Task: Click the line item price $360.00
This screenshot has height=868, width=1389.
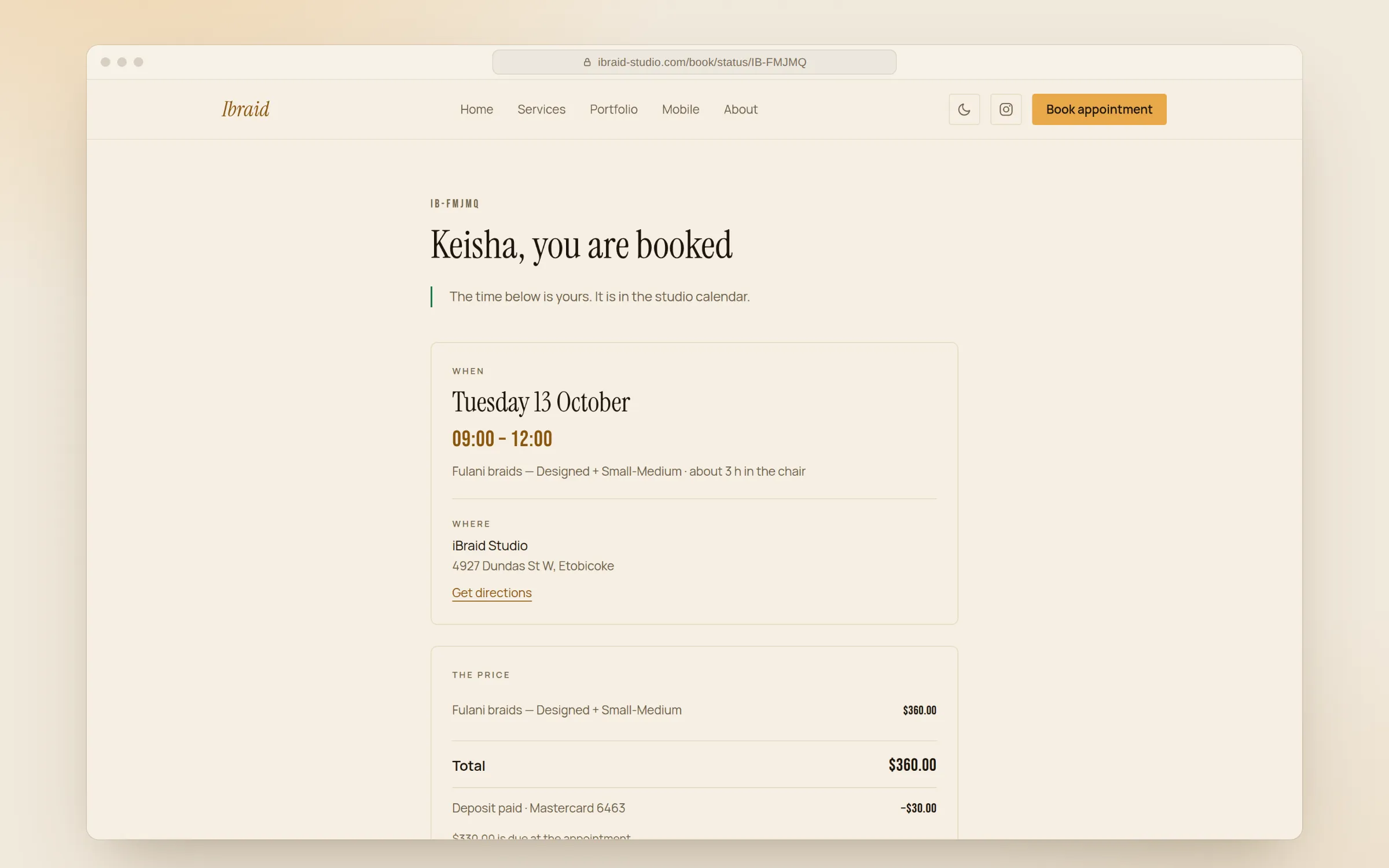Action: click(919, 710)
